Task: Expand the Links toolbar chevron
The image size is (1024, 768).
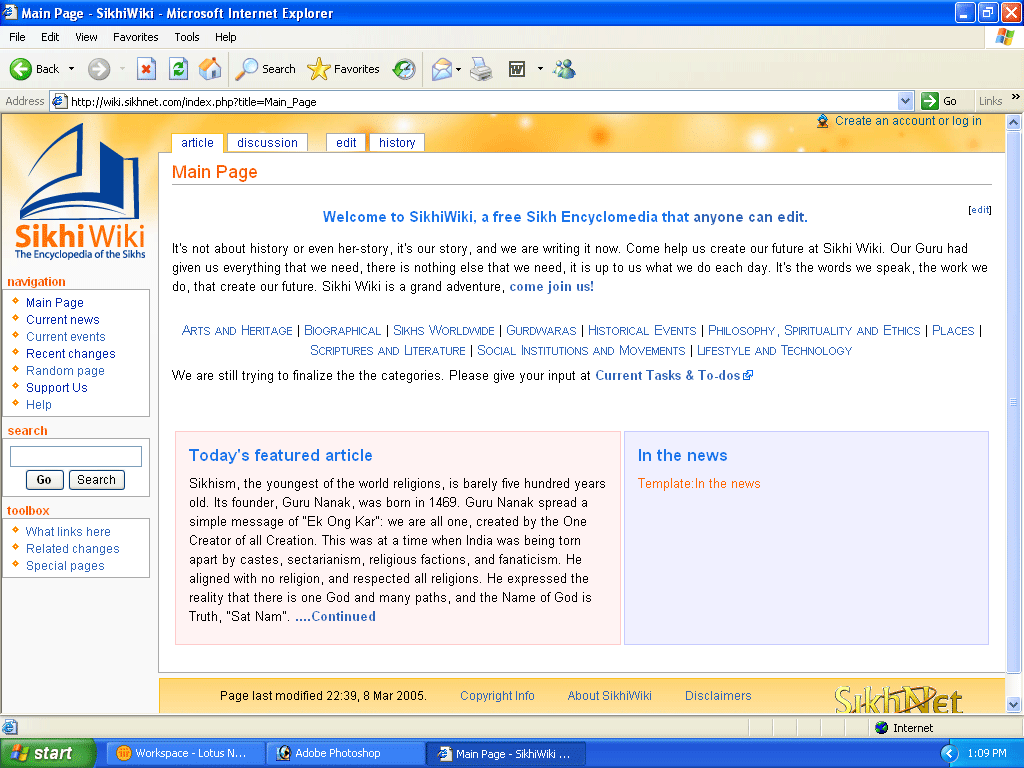Action: [x=1016, y=97]
